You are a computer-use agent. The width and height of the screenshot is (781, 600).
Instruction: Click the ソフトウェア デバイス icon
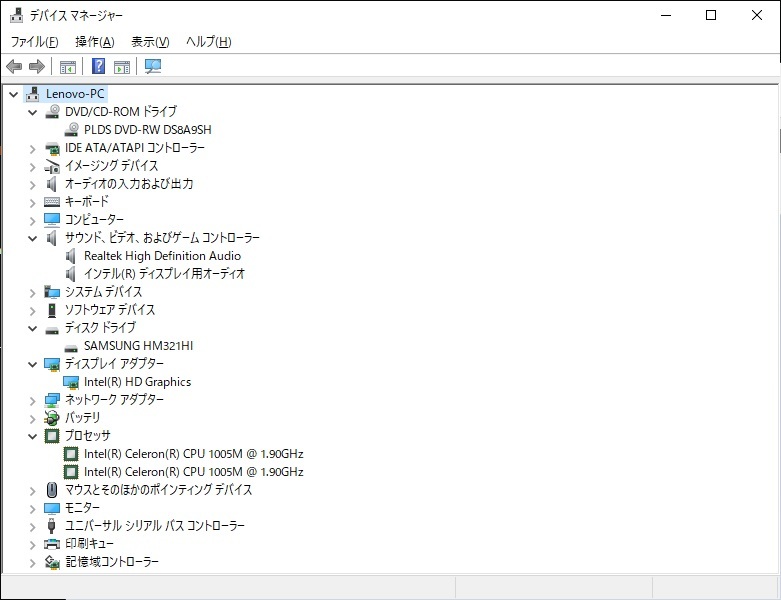(52, 310)
